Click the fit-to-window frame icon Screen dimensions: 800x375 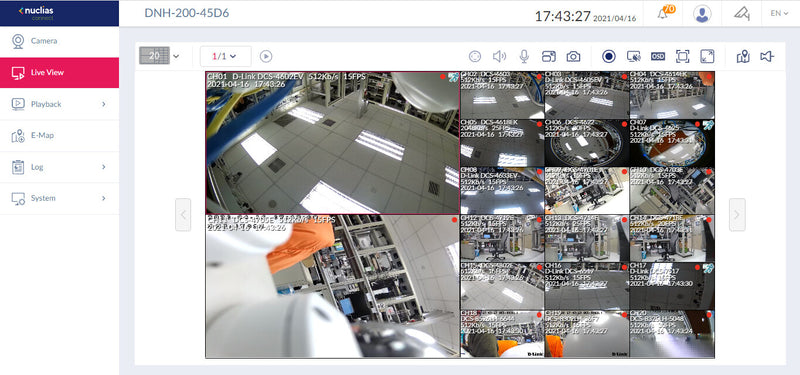[683, 57]
